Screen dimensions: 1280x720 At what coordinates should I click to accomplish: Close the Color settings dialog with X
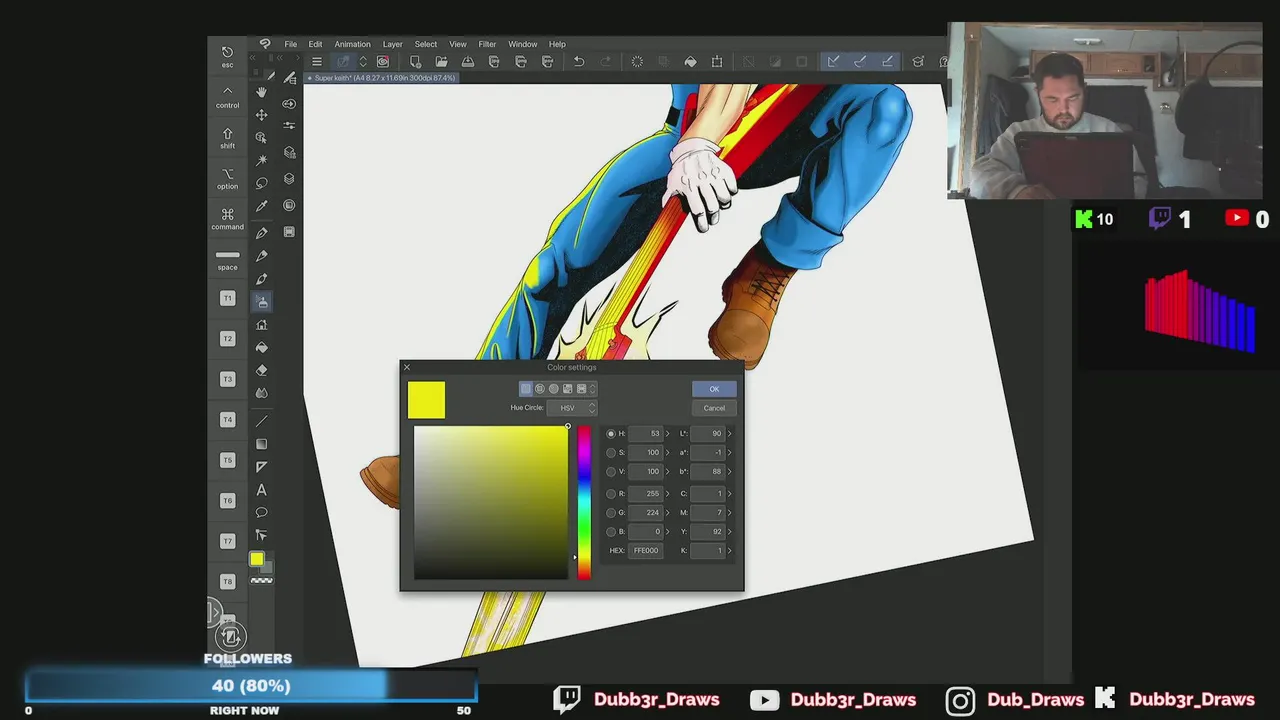407,367
